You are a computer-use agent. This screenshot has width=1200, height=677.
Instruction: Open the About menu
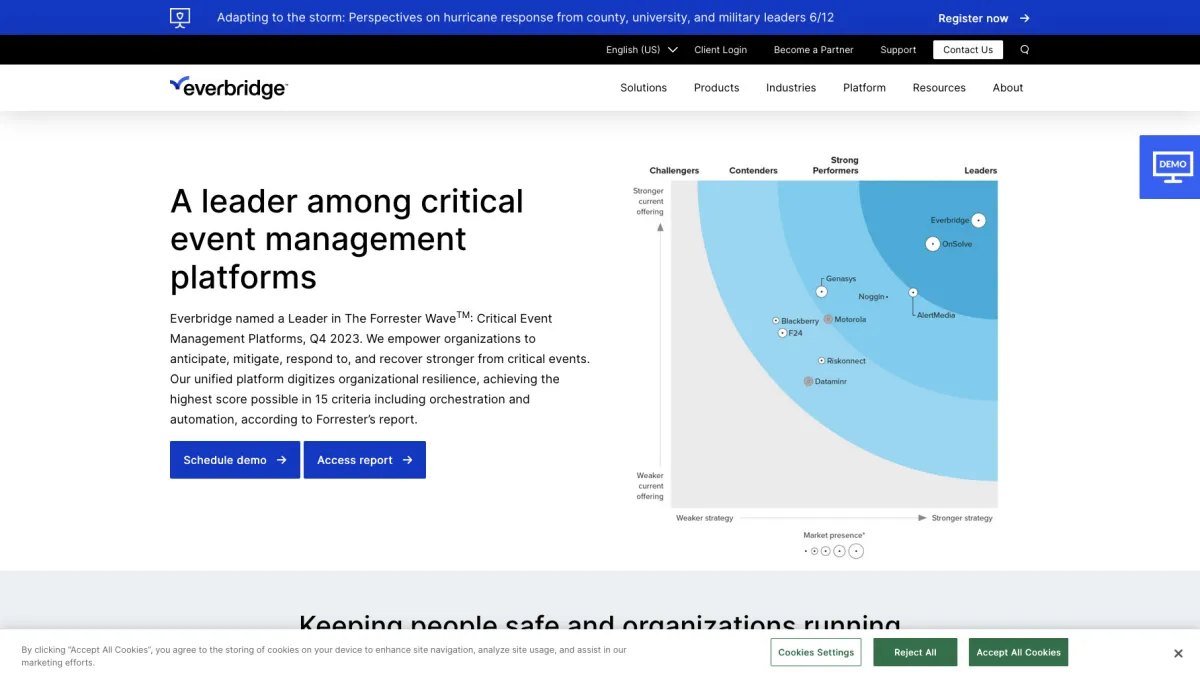tap(1008, 88)
